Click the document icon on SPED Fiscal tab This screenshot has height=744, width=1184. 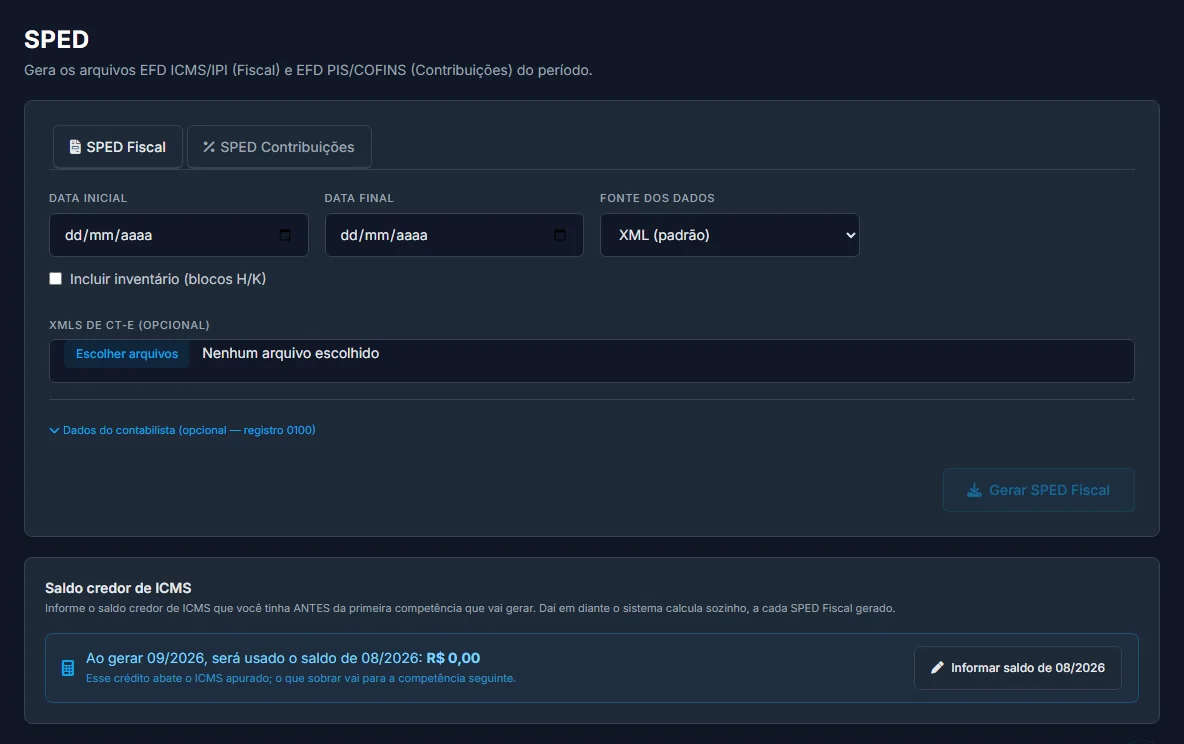75,147
